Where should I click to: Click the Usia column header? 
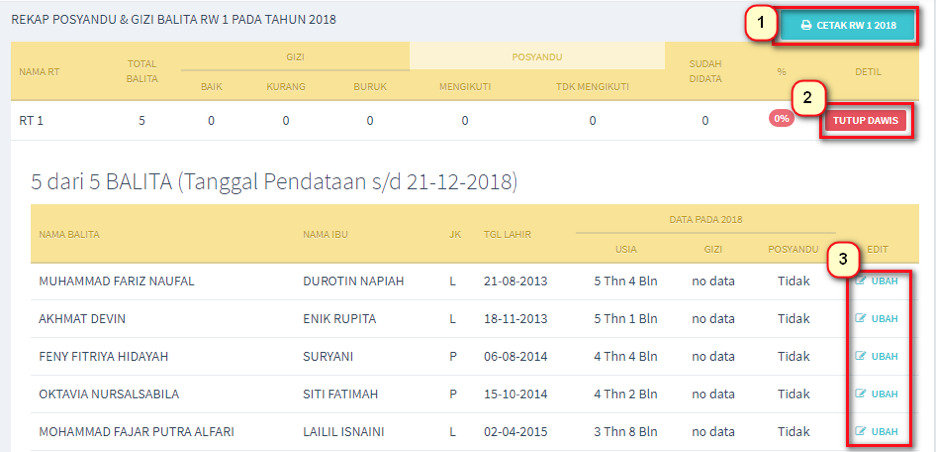626,249
